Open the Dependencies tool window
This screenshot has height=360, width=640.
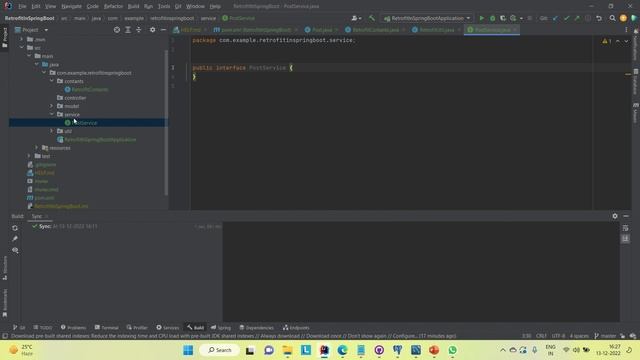click(257, 328)
